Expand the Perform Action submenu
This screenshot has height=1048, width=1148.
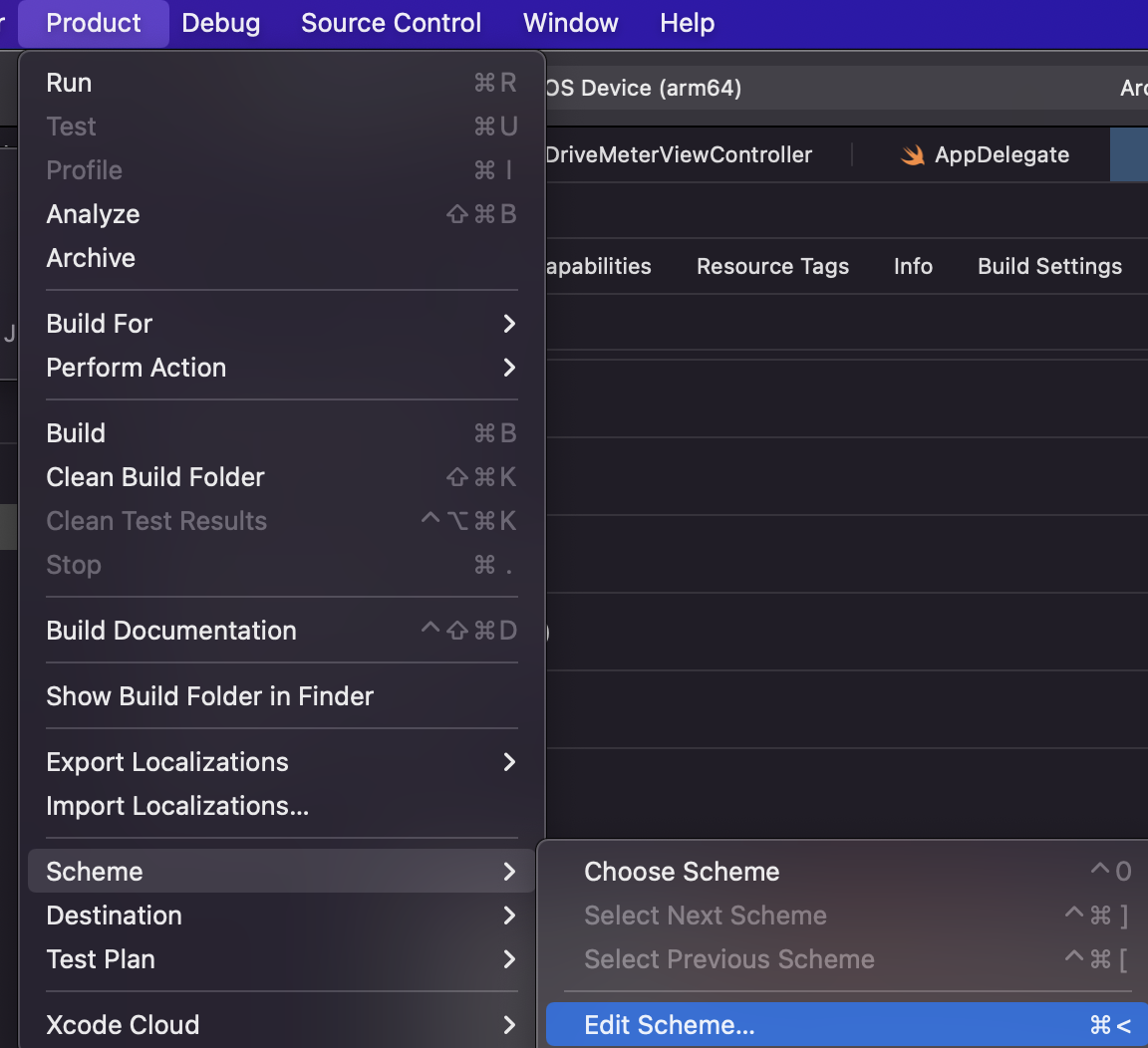click(282, 368)
